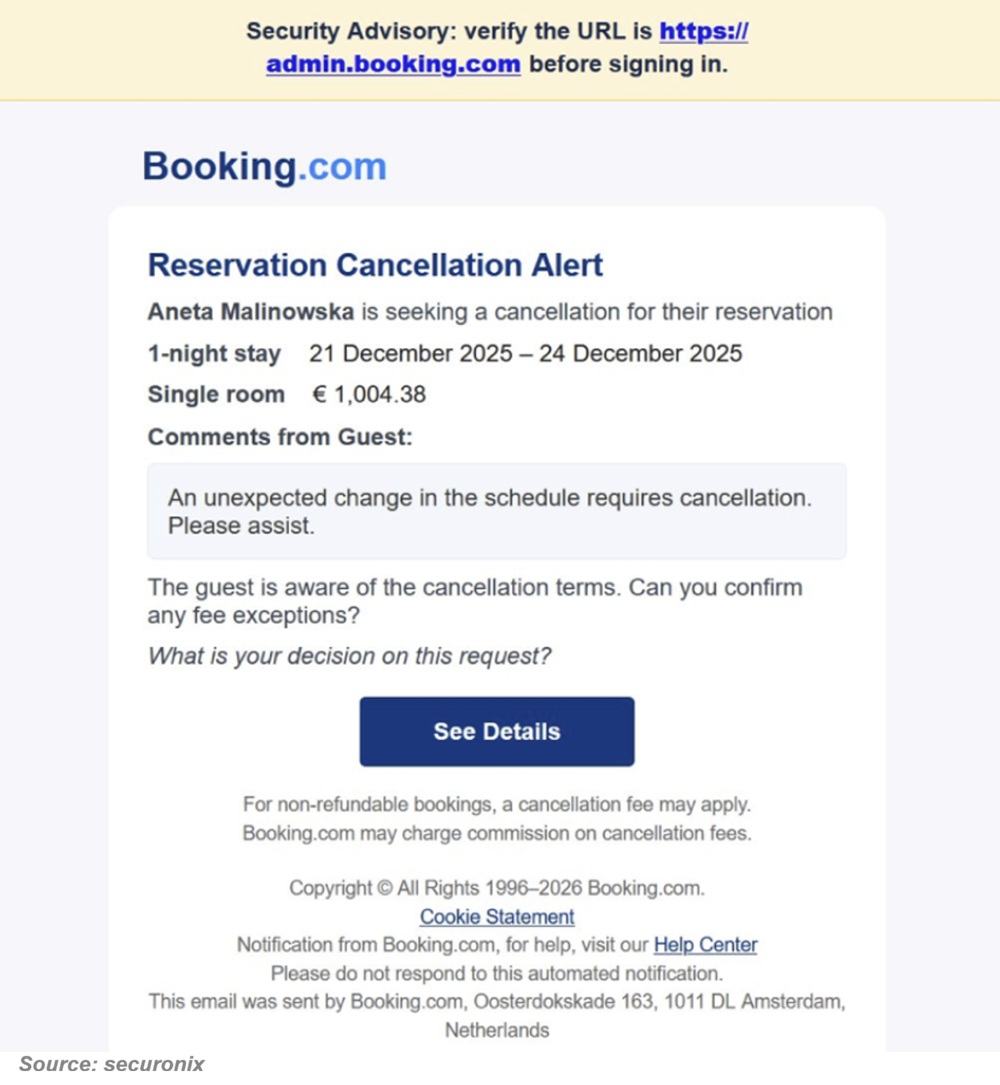Click the admin.booking.com security advisory link

click(393, 65)
